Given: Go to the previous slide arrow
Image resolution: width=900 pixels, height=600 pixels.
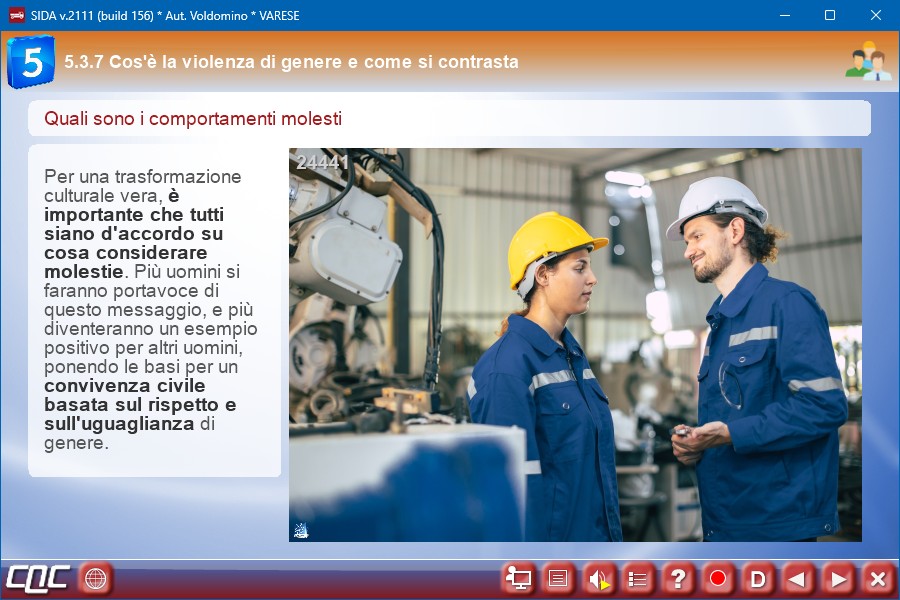Looking at the screenshot, I should pyautogui.click(x=798, y=578).
